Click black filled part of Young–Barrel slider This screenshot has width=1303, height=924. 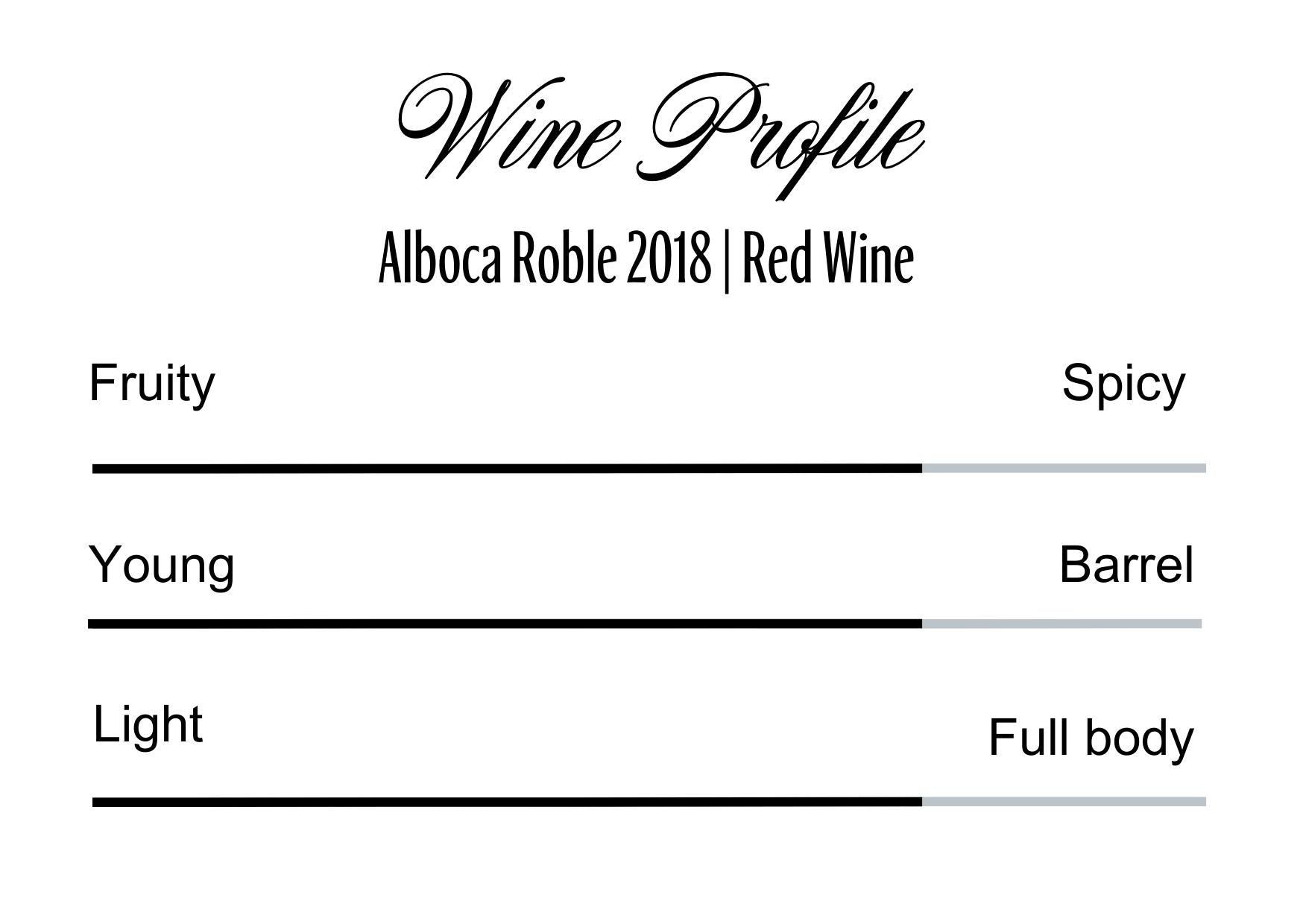505,624
